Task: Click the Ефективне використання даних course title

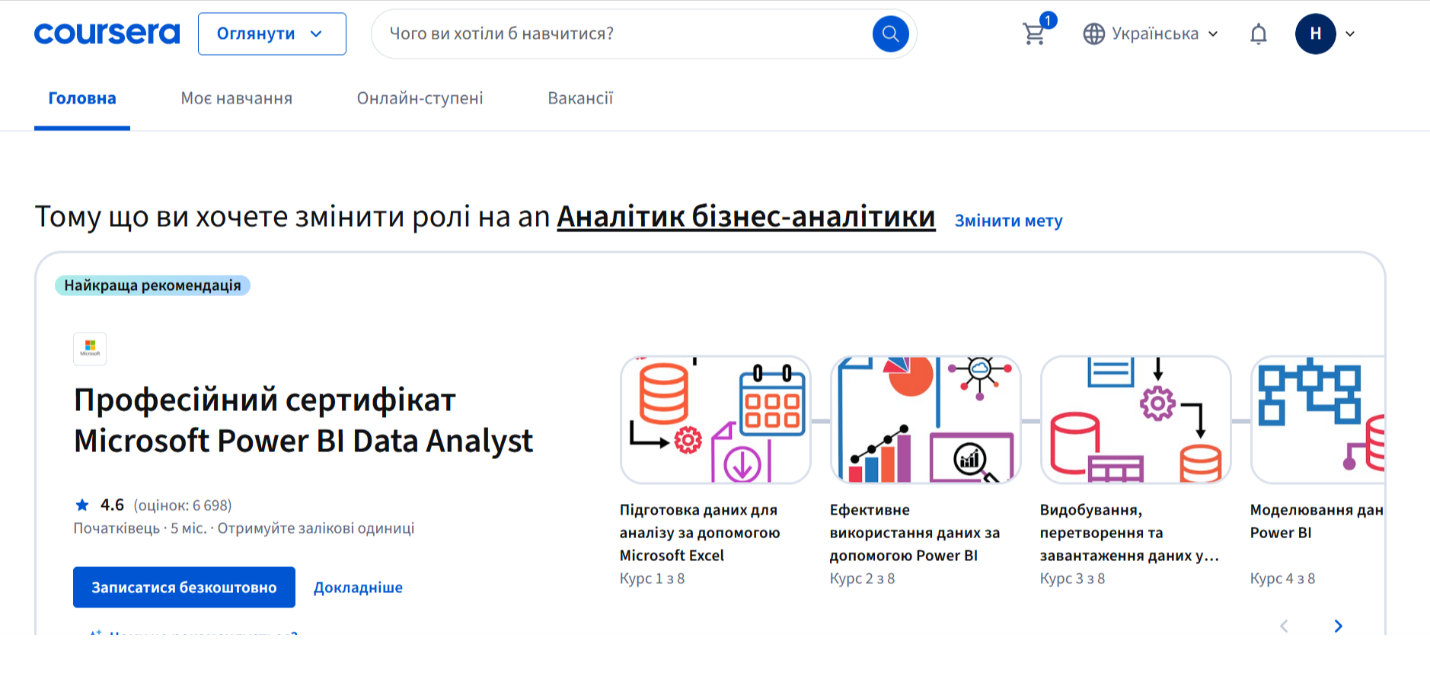Action: click(x=915, y=532)
